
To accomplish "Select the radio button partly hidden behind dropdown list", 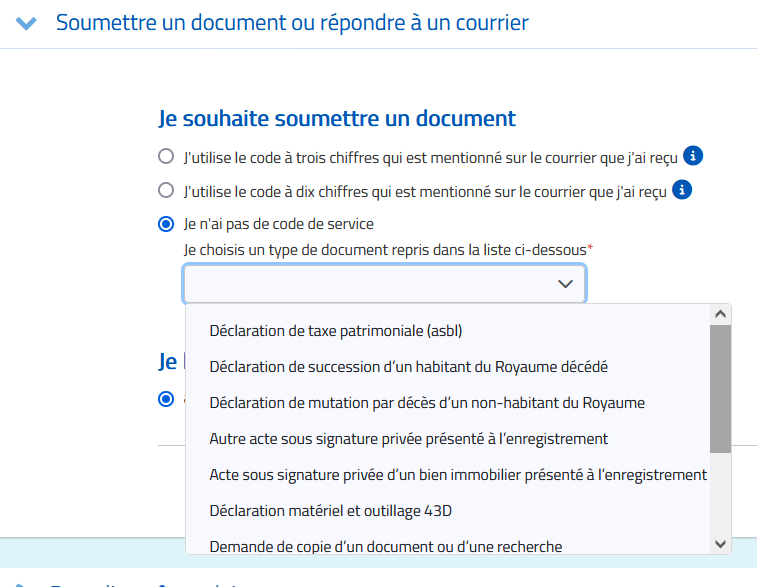I will pos(166,399).
